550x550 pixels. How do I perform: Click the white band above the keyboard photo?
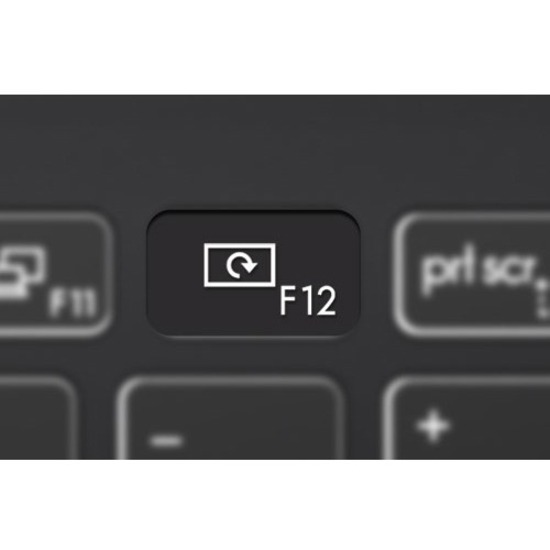pos(275,47)
